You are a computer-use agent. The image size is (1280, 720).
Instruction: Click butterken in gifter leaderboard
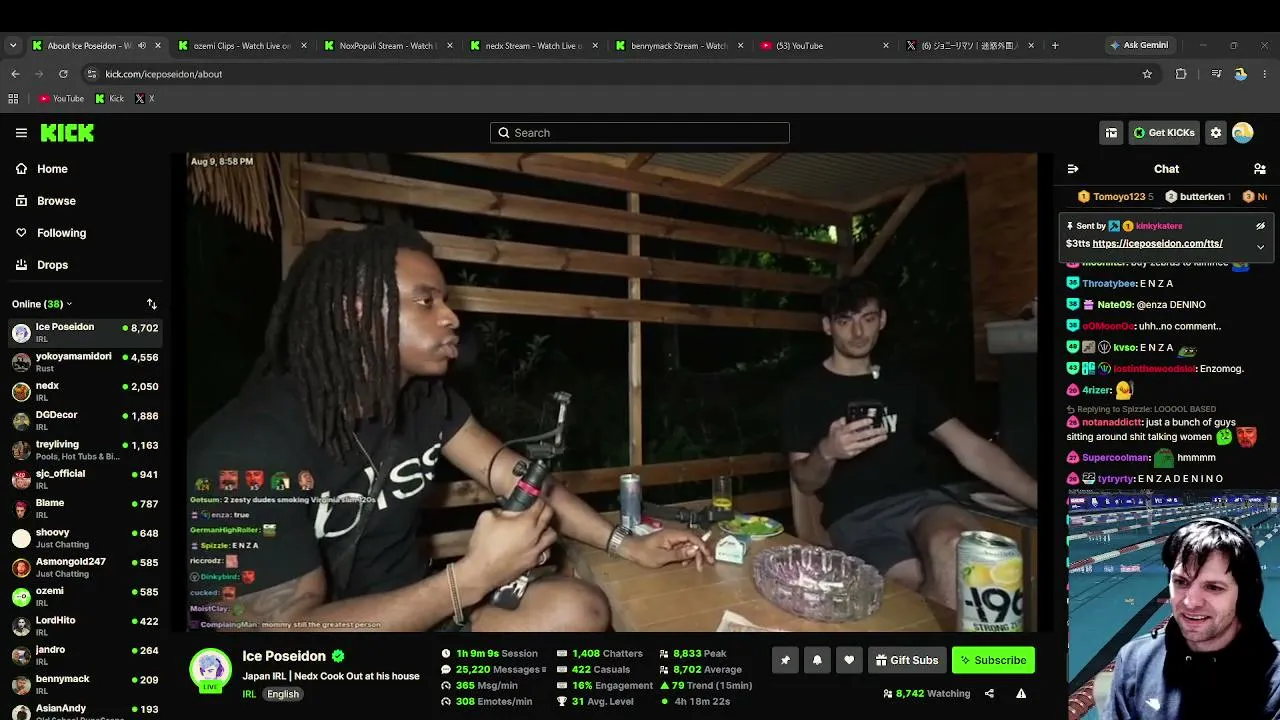coord(1199,197)
